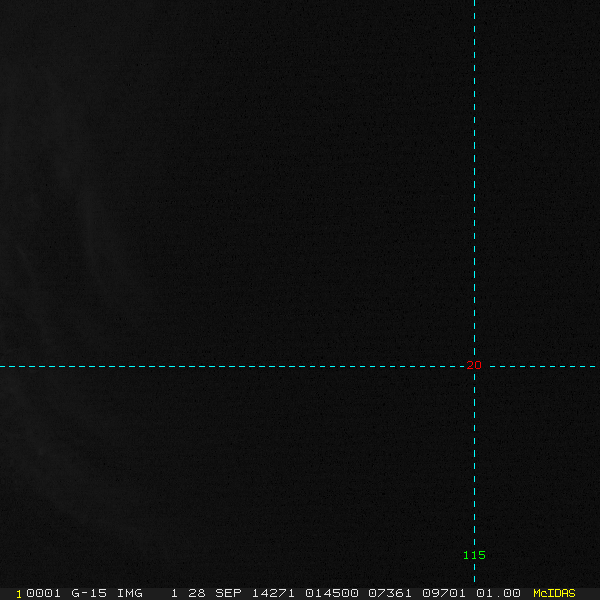The height and width of the screenshot is (600, 600).
Task: Click the longitude line between 20 and 115 labels
Action: point(474,461)
